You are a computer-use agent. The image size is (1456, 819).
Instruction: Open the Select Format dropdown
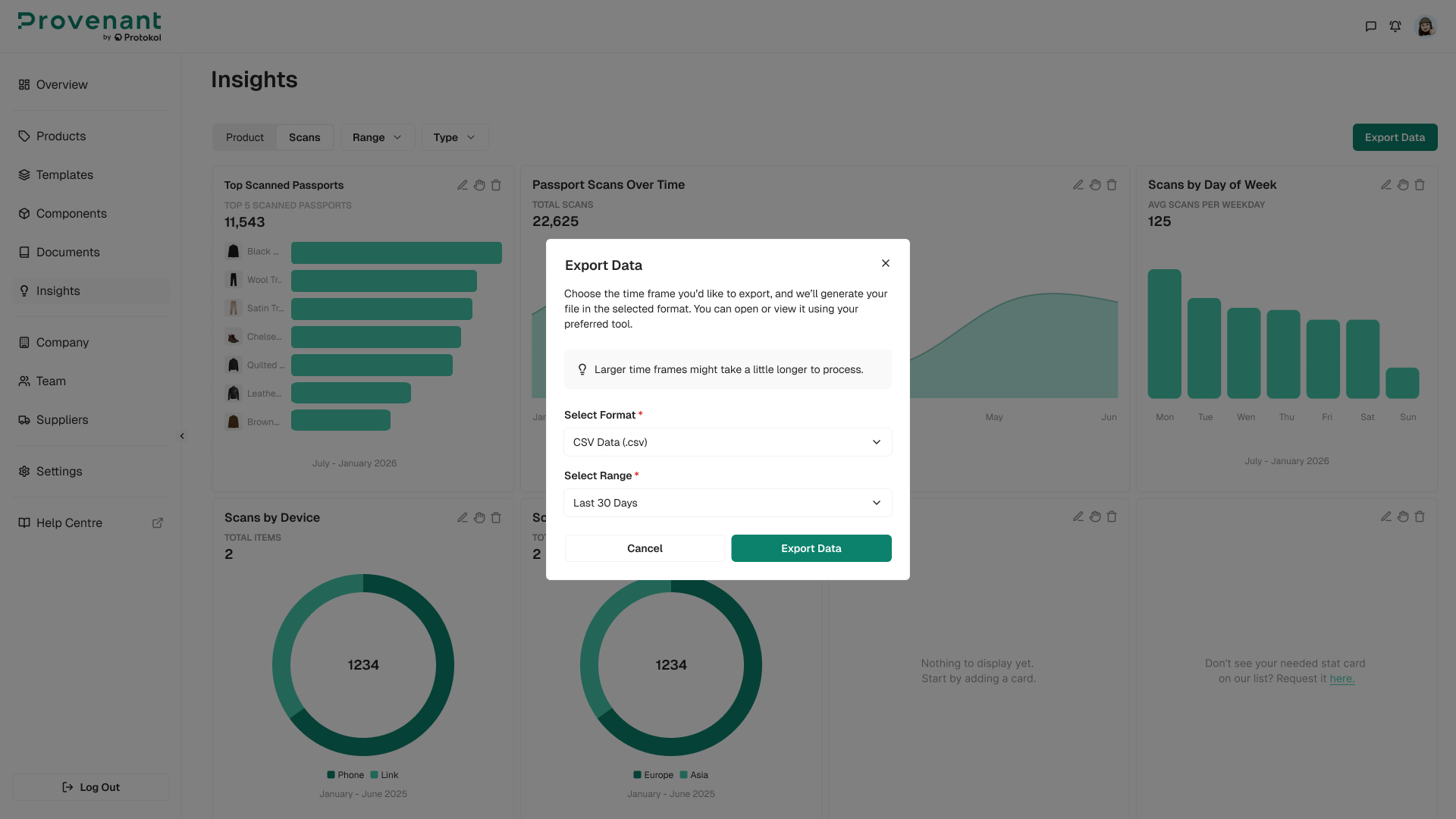tap(728, 442)
